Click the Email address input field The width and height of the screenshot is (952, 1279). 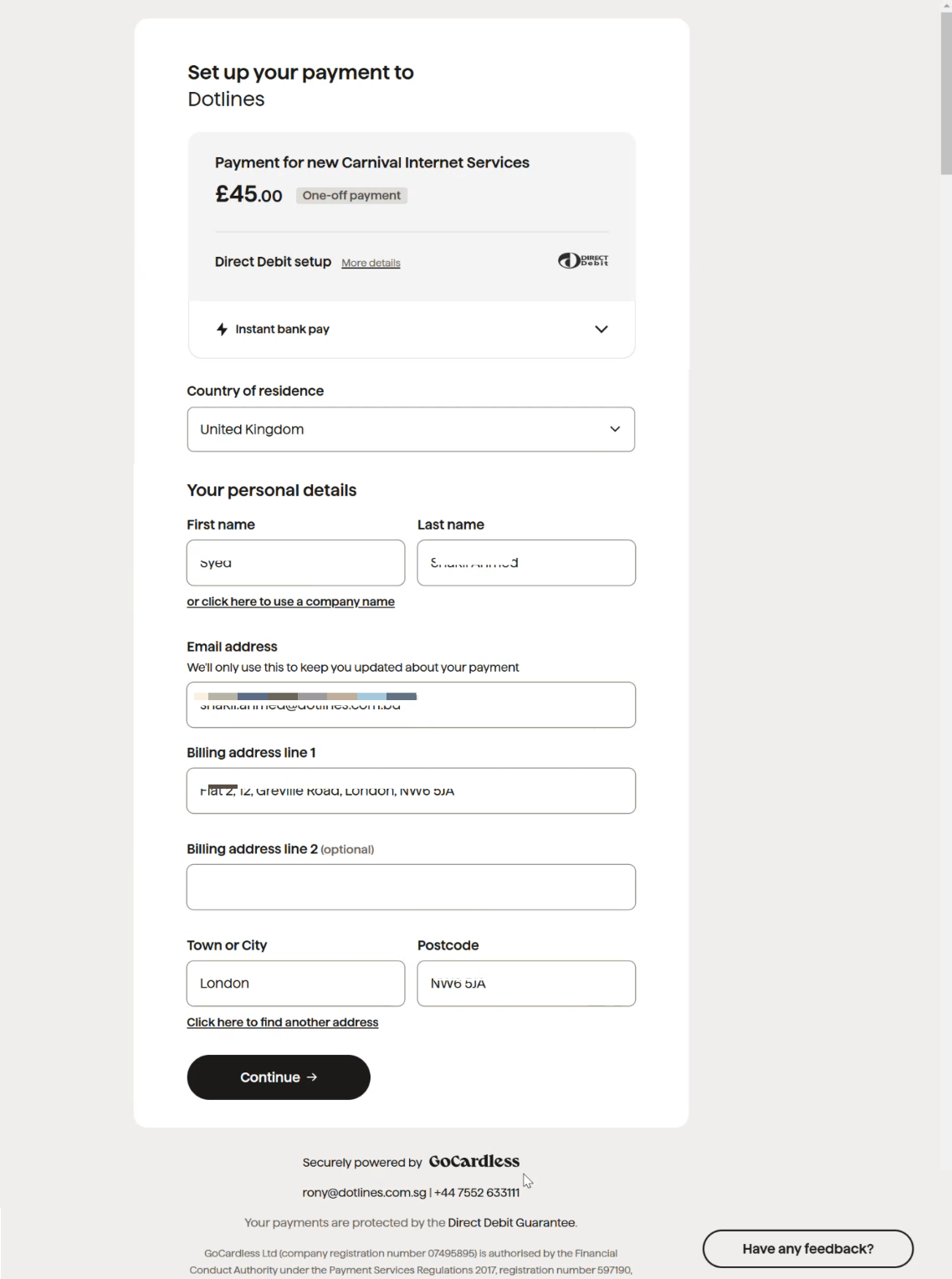pos(411,705)
